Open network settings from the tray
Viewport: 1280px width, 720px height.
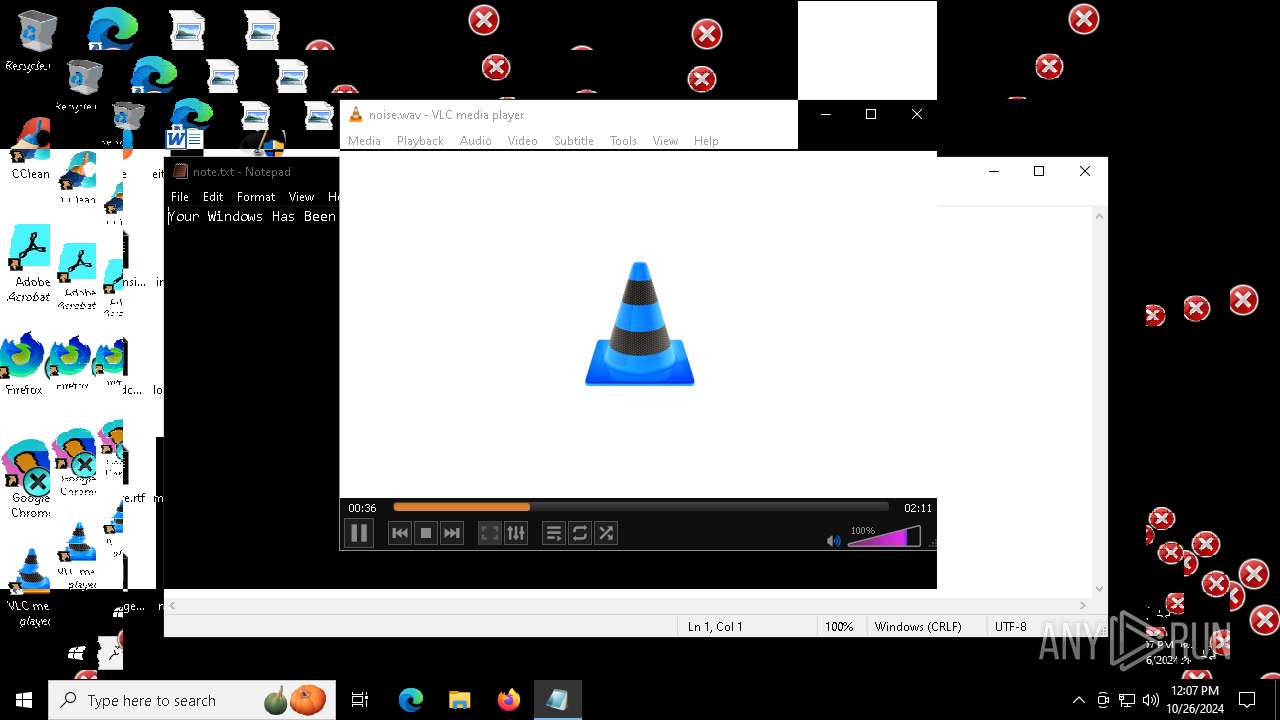tap(1127, 700)
